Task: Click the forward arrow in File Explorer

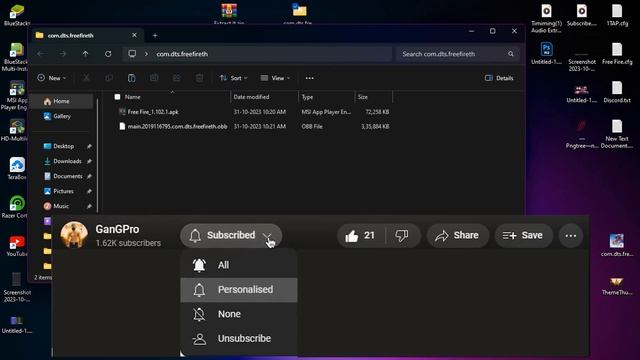Action: click(x=63, y=54)
